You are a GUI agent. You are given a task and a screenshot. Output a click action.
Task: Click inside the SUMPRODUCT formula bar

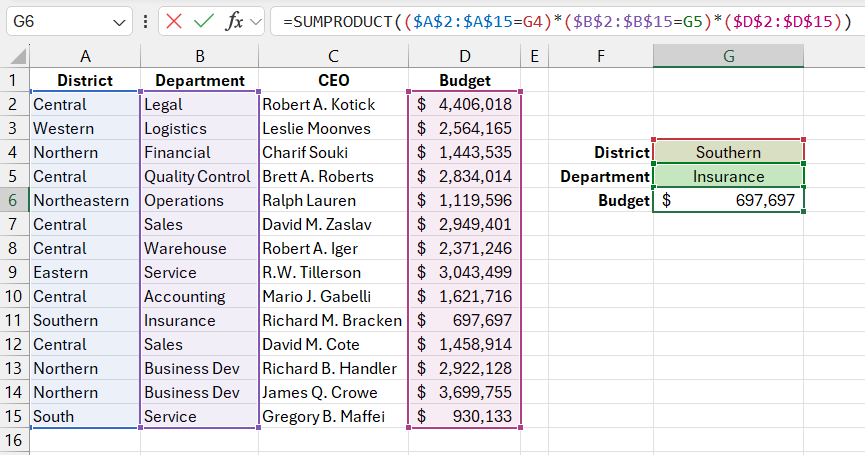click(568, 22)
